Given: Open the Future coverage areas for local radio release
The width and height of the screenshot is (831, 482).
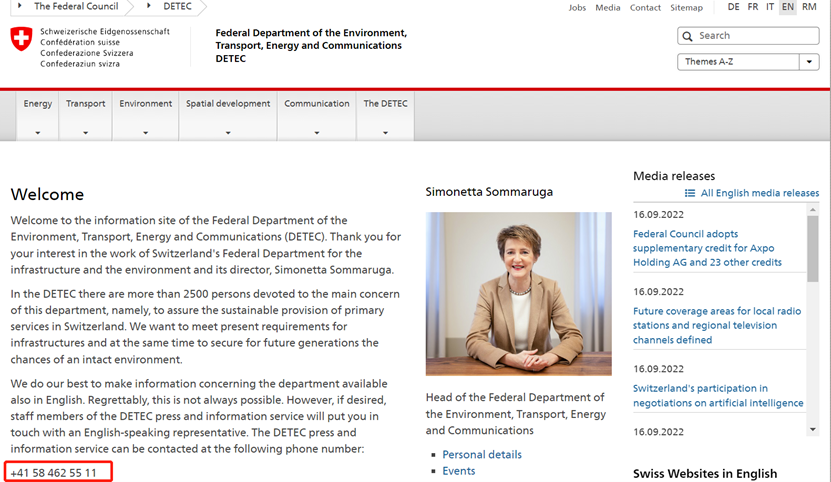Looking at the screenshot, I should (717, 326).
